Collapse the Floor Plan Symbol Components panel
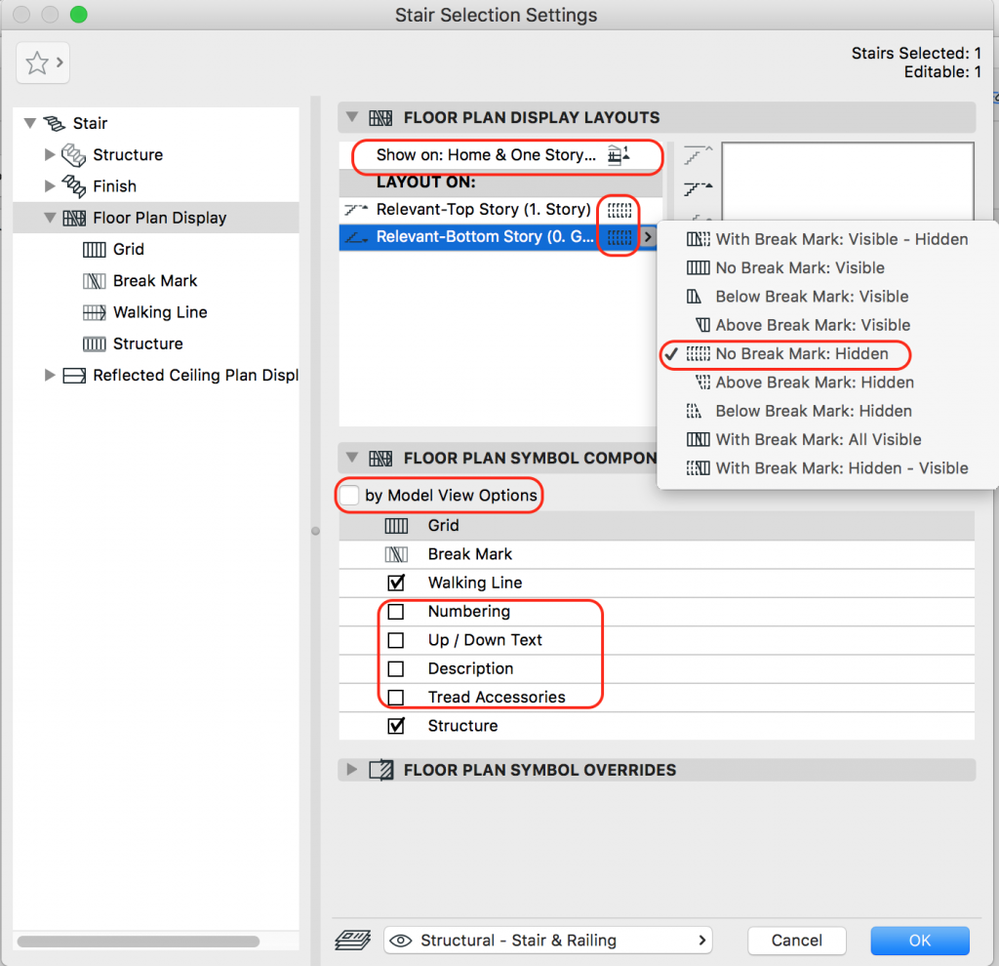Viewport: 999px width, 966px height. [x=352, y=458]
